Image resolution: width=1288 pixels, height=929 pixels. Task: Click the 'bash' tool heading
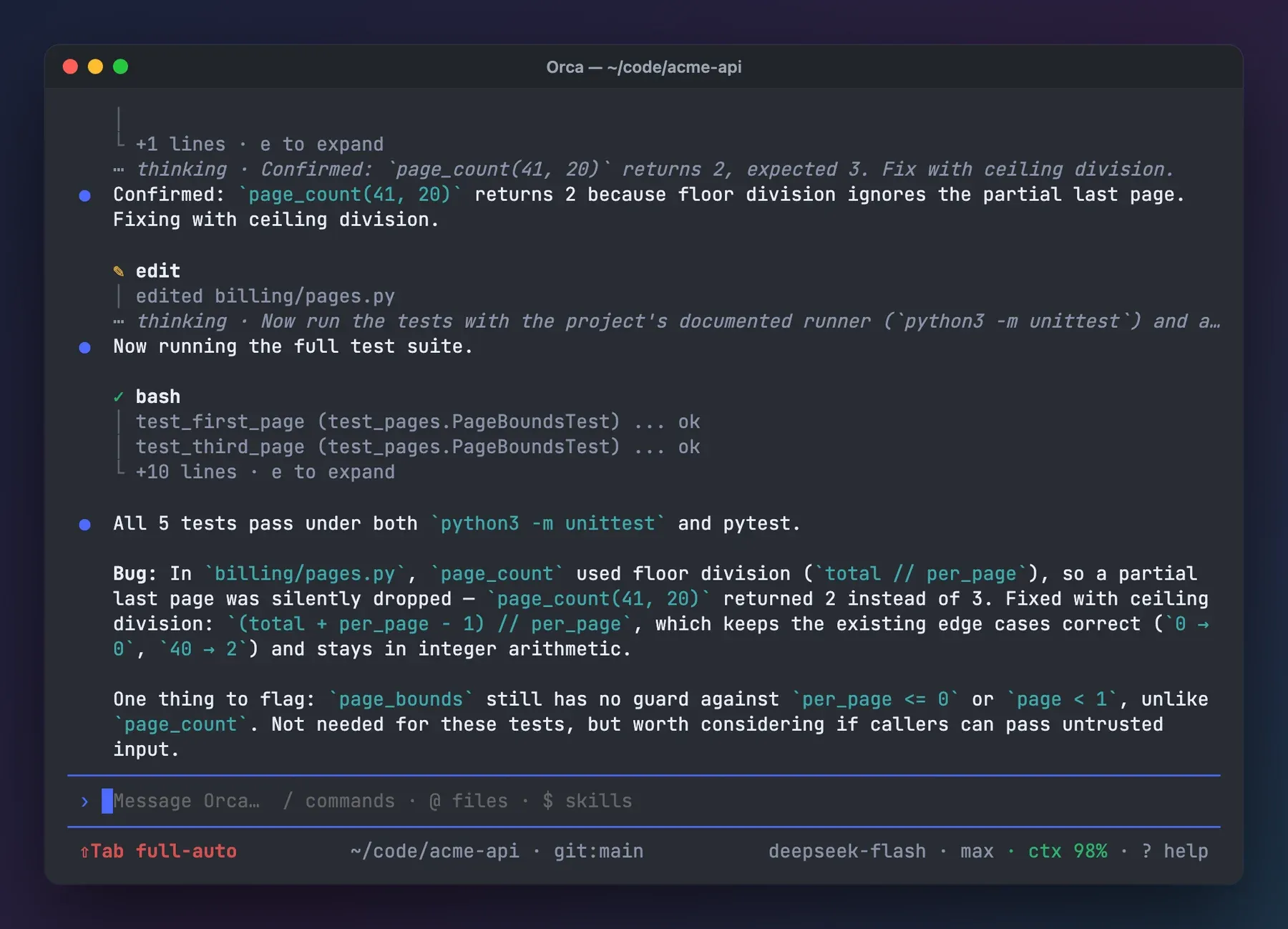[x=158, y=397]
